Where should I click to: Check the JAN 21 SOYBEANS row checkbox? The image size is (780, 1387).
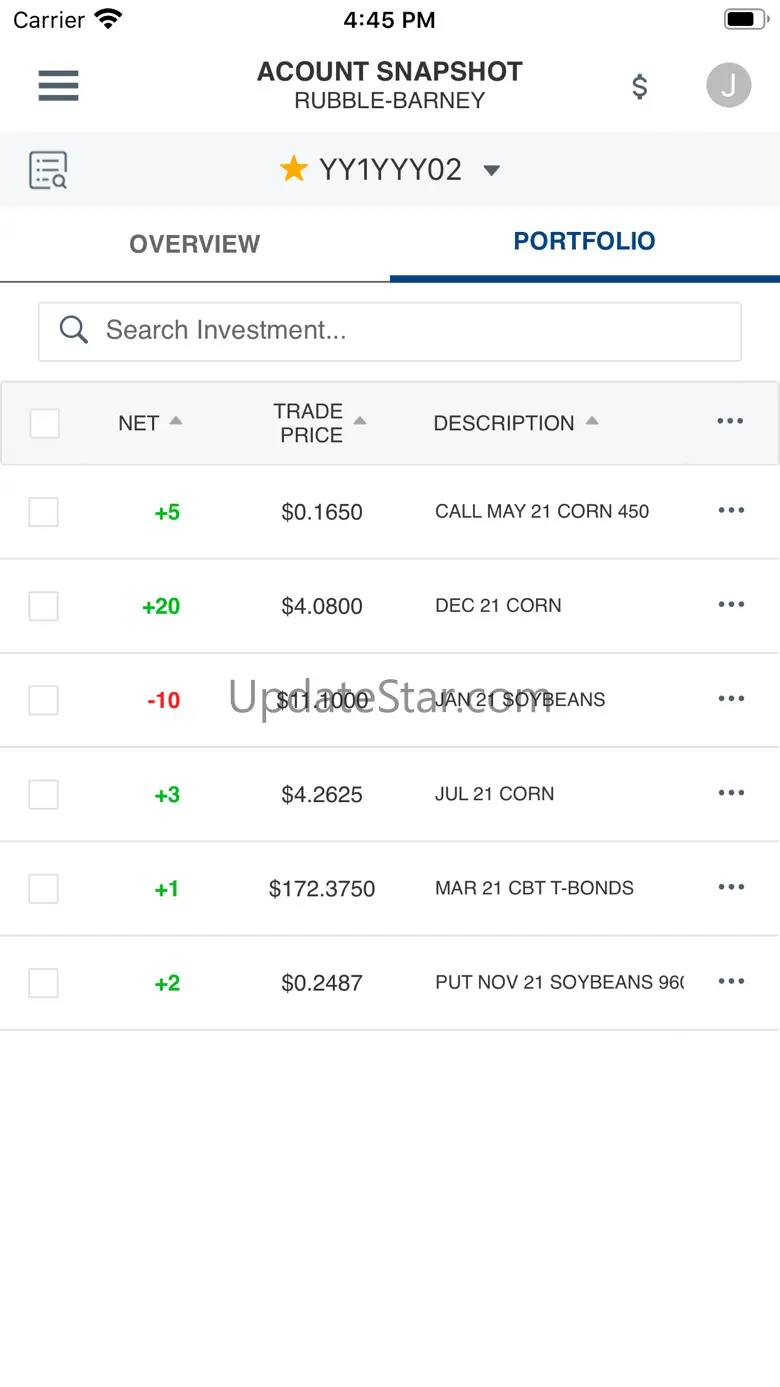[43, 700]
